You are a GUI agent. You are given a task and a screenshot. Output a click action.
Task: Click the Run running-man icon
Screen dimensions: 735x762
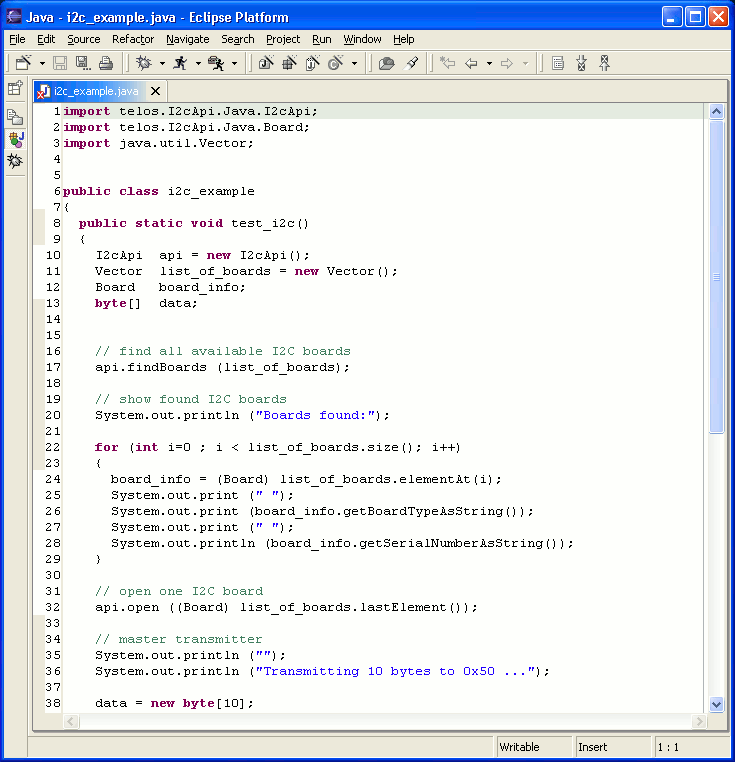click(180, 63)
